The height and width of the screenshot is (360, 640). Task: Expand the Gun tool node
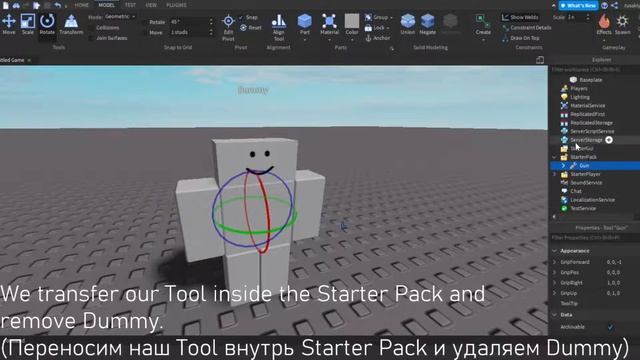click(x=563, y=166)
